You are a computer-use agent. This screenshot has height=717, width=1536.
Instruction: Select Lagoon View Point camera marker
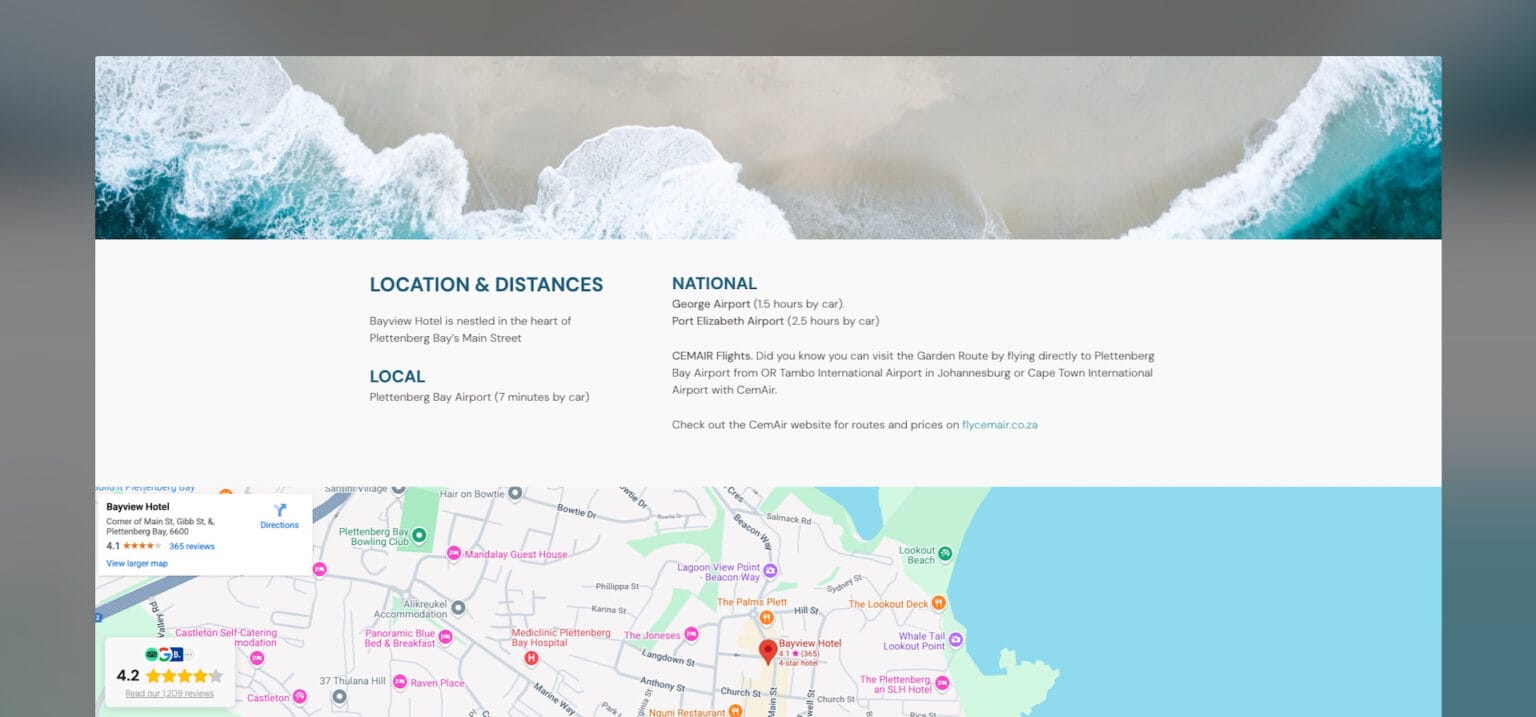pos(770,572)
